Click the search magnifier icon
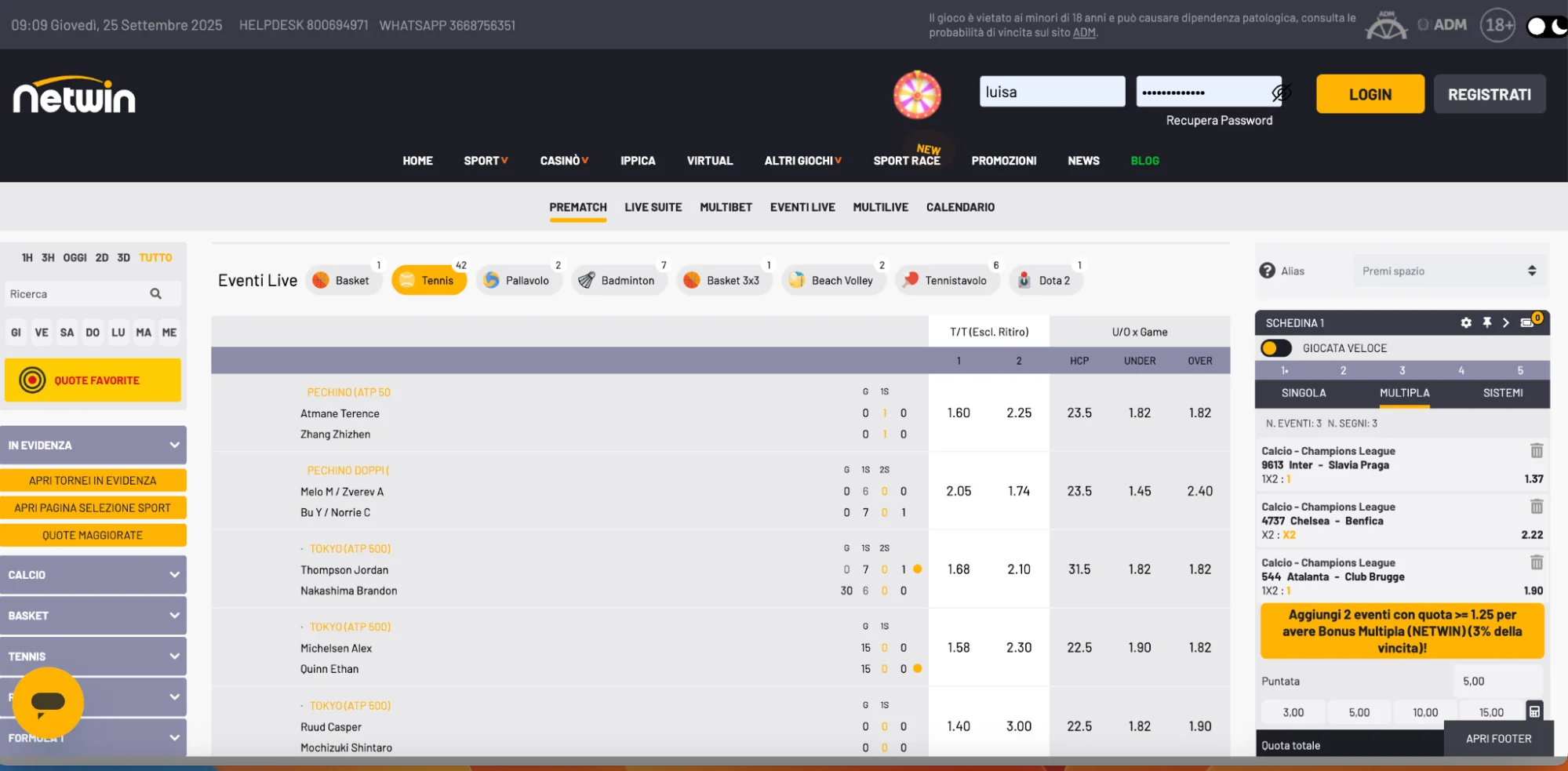 click(155, 294)
